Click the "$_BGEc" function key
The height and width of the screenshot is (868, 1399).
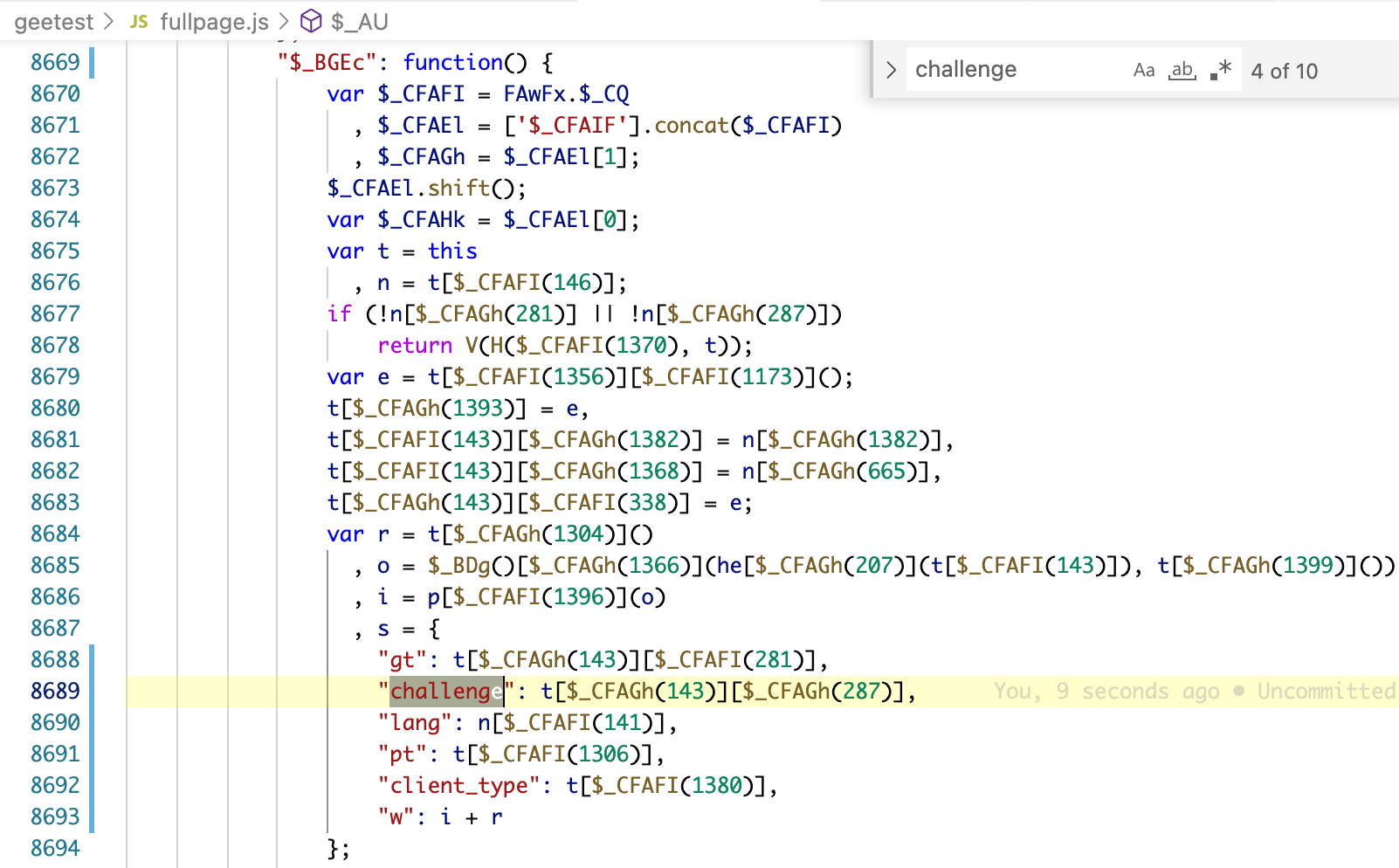click(327, 62)
